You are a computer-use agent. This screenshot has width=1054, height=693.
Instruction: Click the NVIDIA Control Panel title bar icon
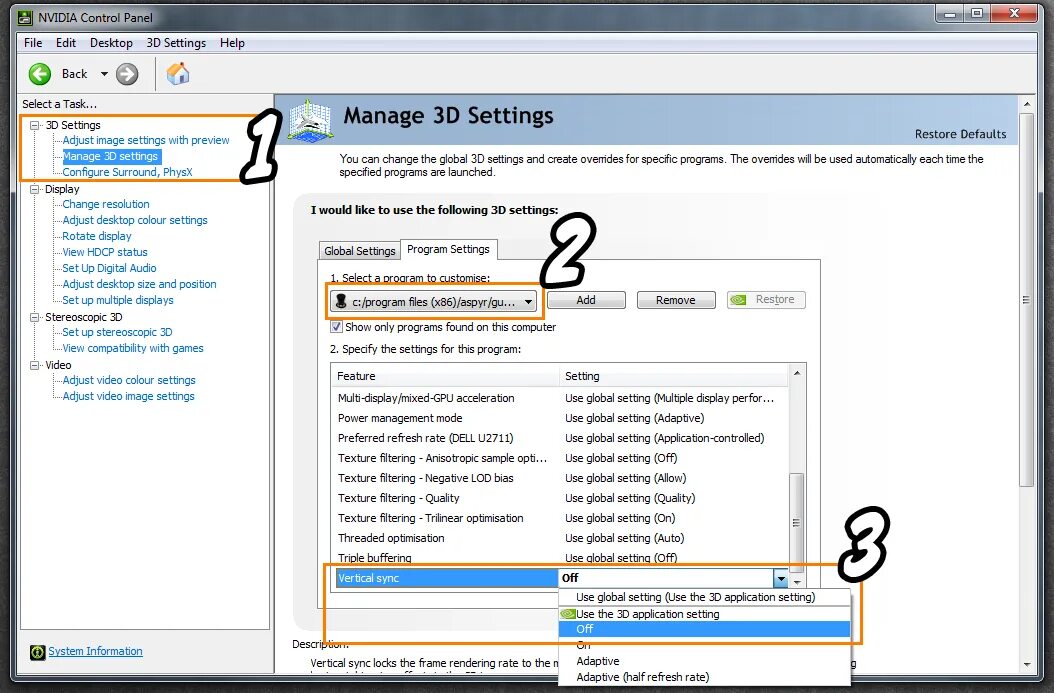(26, 17)
